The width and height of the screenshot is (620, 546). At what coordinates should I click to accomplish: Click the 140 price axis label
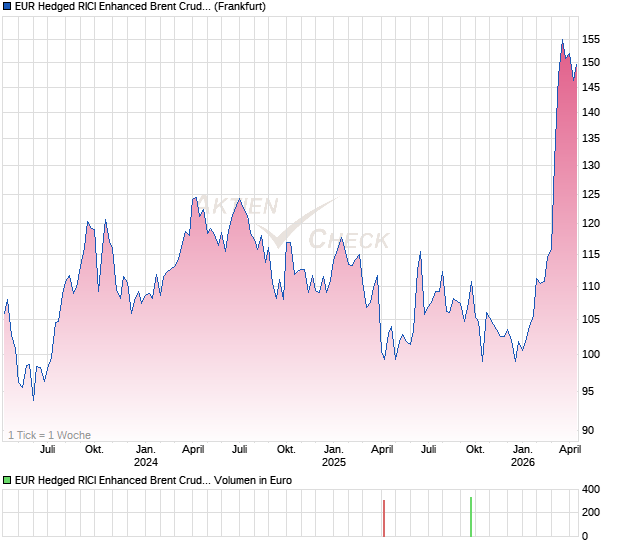(x=591, y=112)
